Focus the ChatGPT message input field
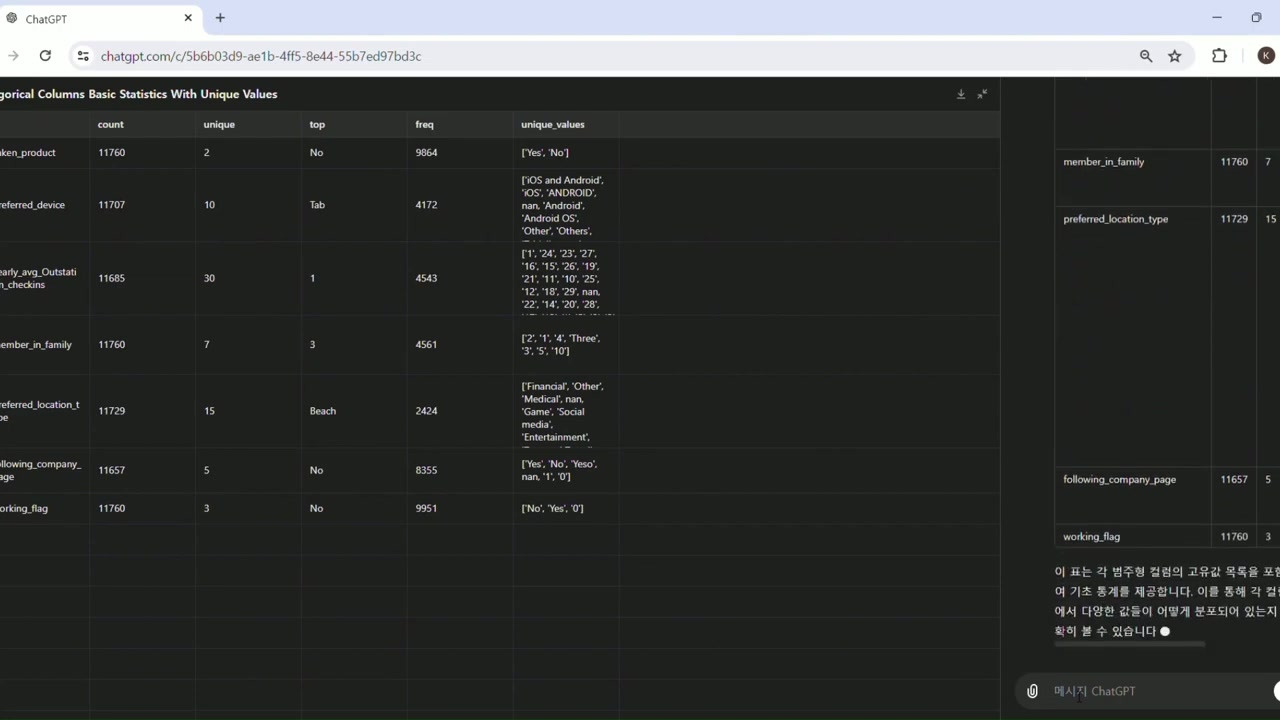Image resolution: width=1280 pixels, height=720 pixels. (1160, 691)
